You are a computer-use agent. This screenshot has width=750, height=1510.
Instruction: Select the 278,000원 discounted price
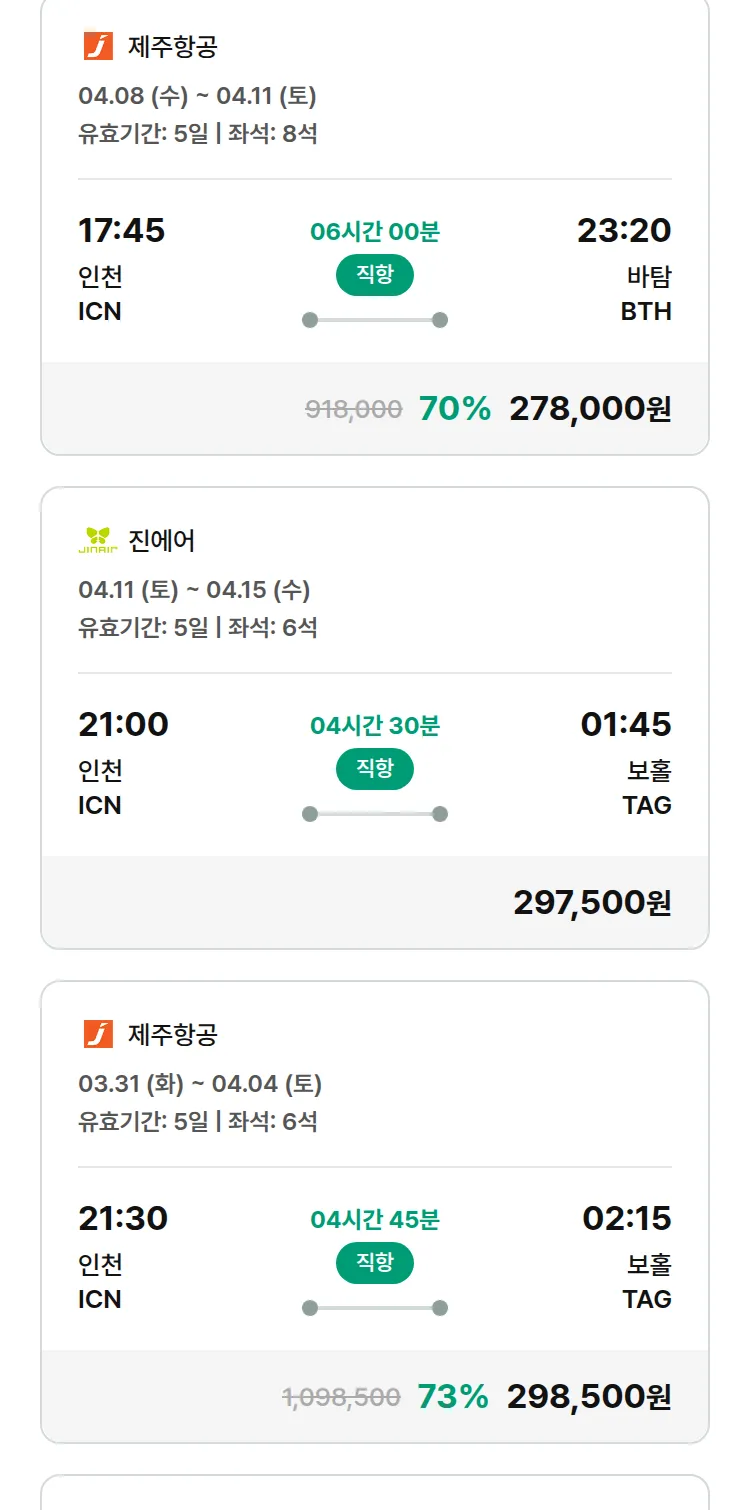coord(590,408)
